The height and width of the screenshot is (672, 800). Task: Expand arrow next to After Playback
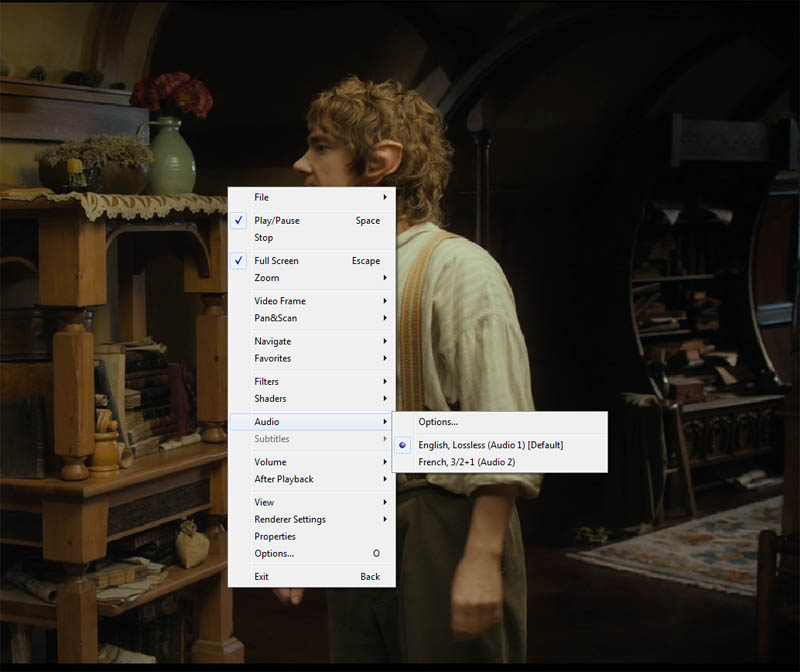pyautogui.click(x=385, y=479)
